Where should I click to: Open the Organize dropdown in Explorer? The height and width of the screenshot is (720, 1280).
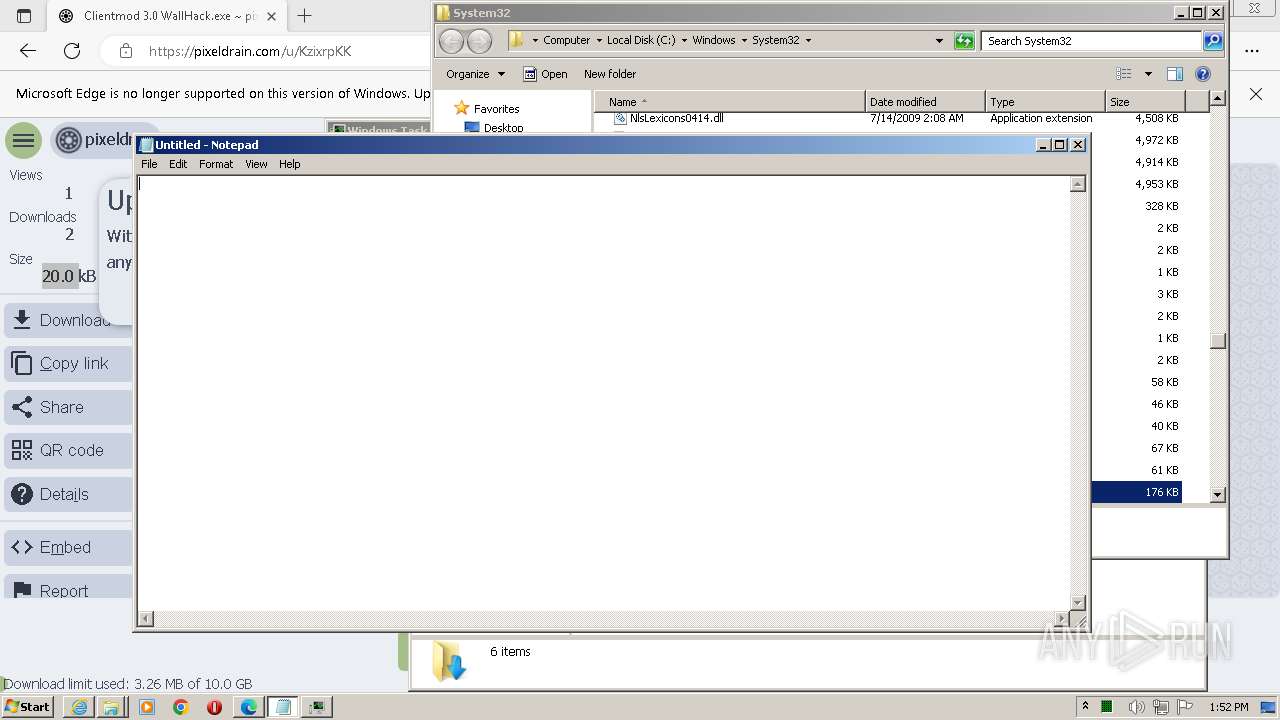click(475, 74)
